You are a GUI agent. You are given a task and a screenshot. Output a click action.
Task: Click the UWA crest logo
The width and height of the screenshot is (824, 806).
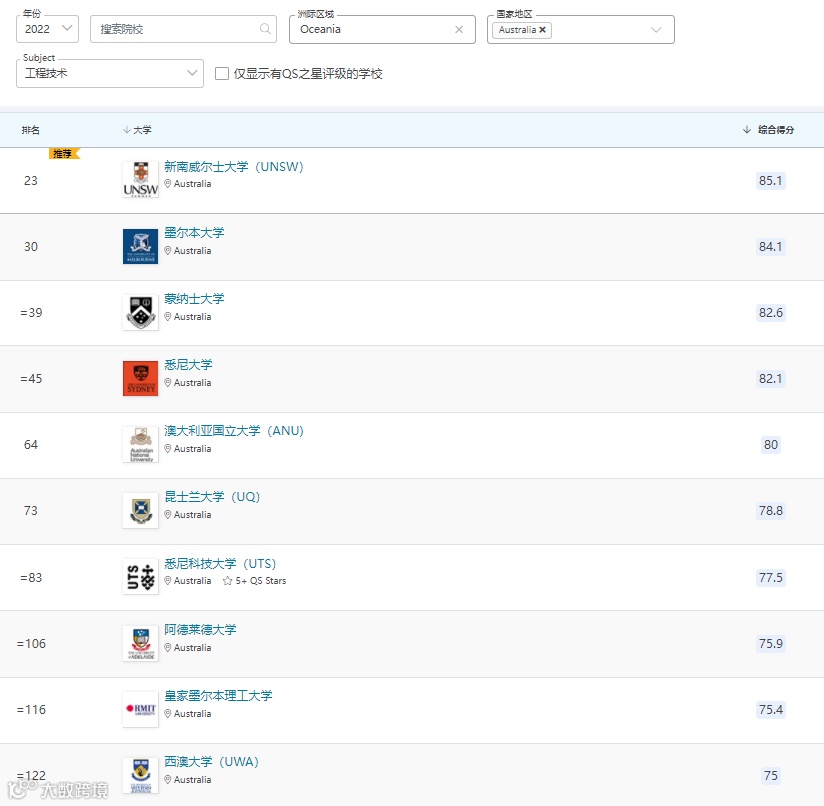140,776
